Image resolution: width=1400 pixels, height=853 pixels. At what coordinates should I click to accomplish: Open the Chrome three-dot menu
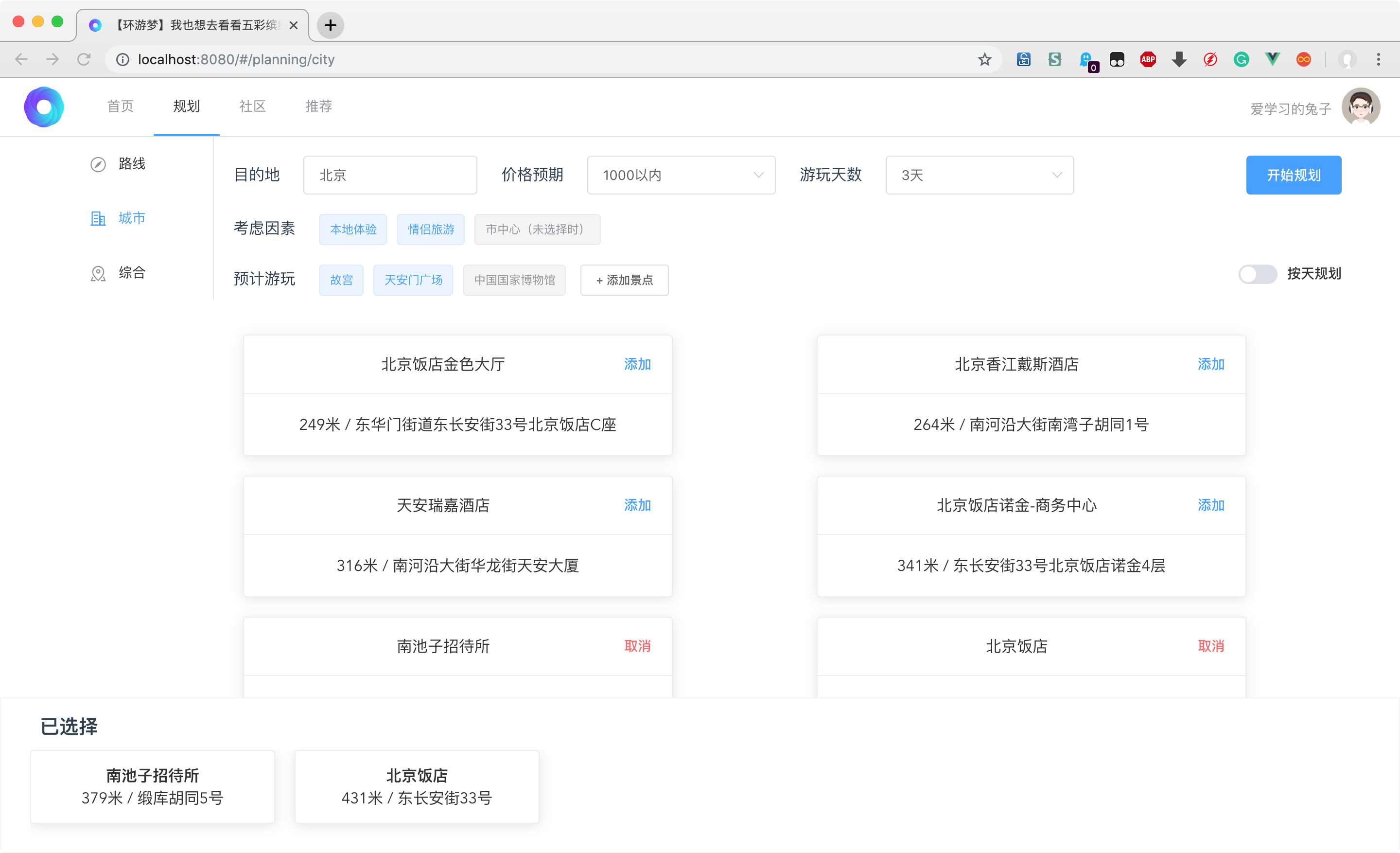[x=1379, y=59]
